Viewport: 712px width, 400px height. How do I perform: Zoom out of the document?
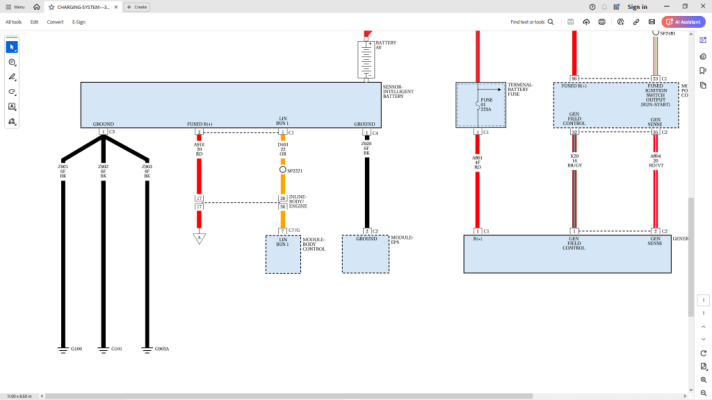click(x=703, y=393)
